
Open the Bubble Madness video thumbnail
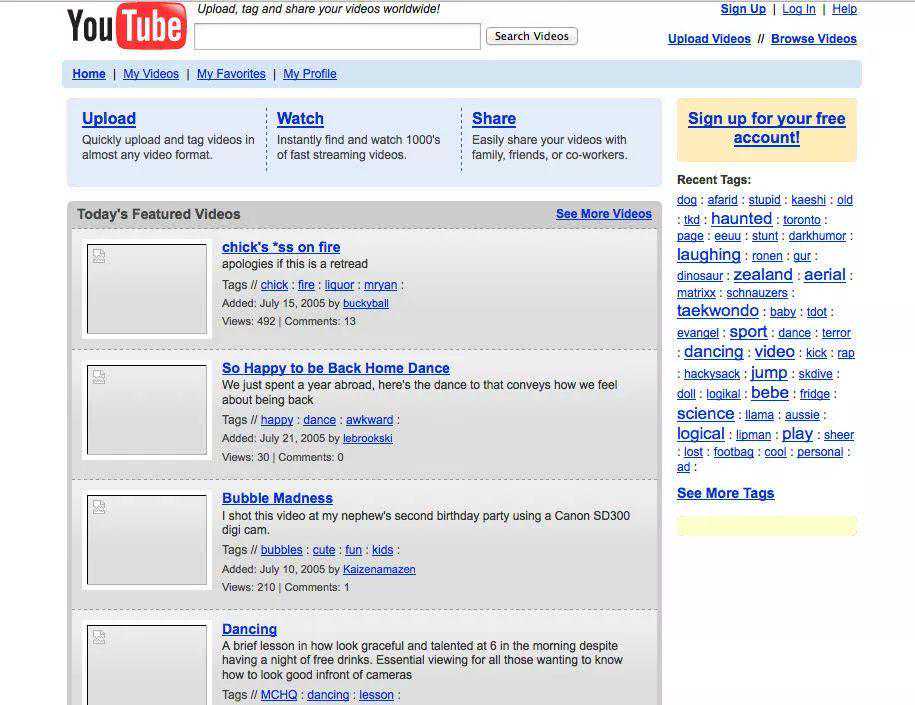[x=146, y=540]
